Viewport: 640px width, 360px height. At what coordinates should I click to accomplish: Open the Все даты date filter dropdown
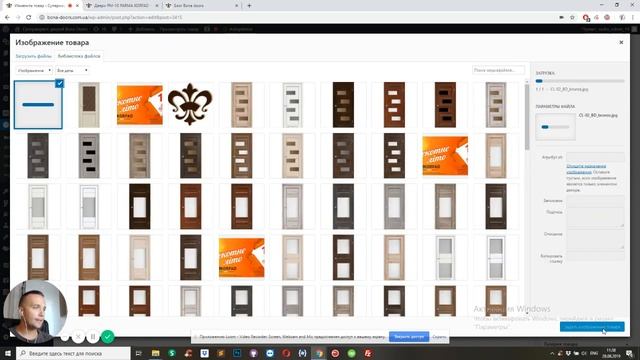(x=72, y=71)
